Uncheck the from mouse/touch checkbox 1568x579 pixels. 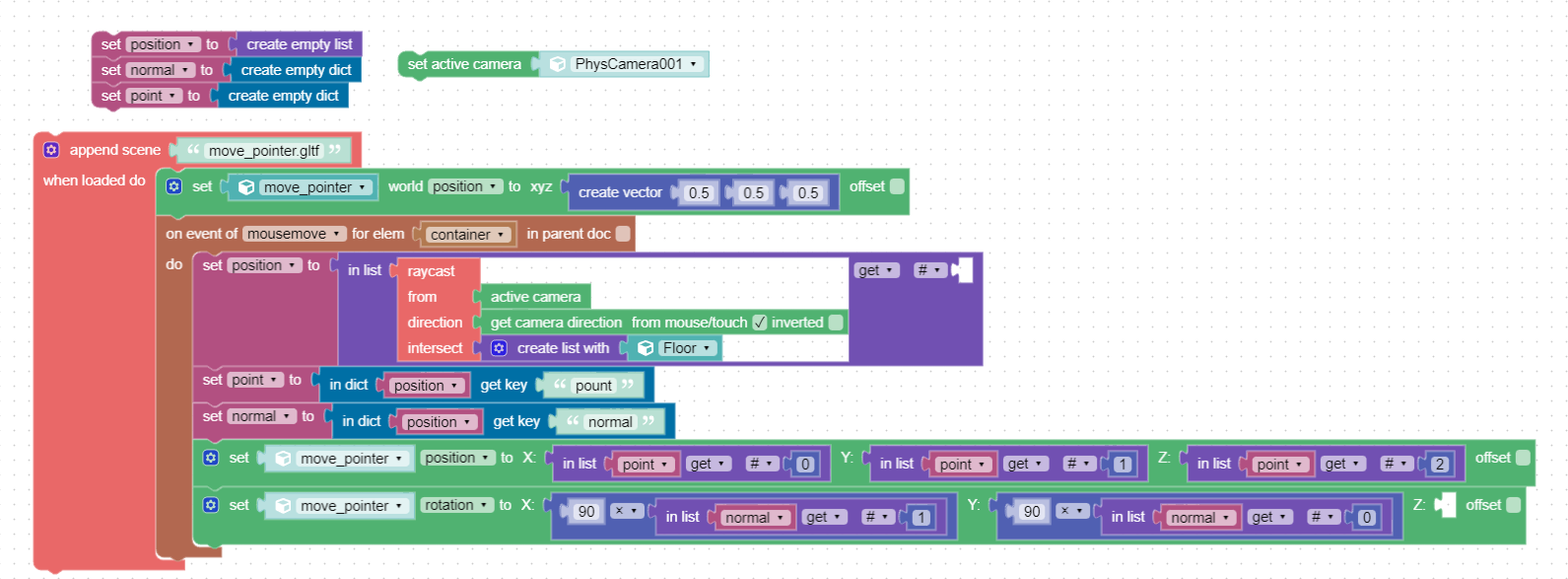tap(760, 323)
